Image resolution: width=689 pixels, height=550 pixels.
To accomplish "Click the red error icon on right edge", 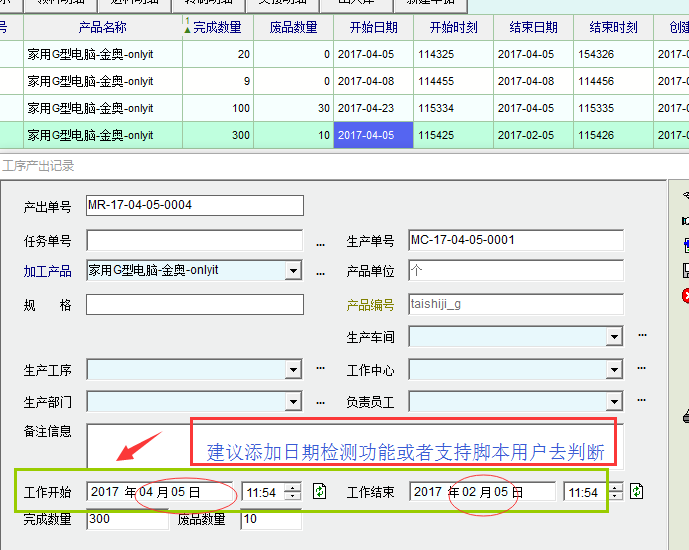I will (x=686, y=295).
